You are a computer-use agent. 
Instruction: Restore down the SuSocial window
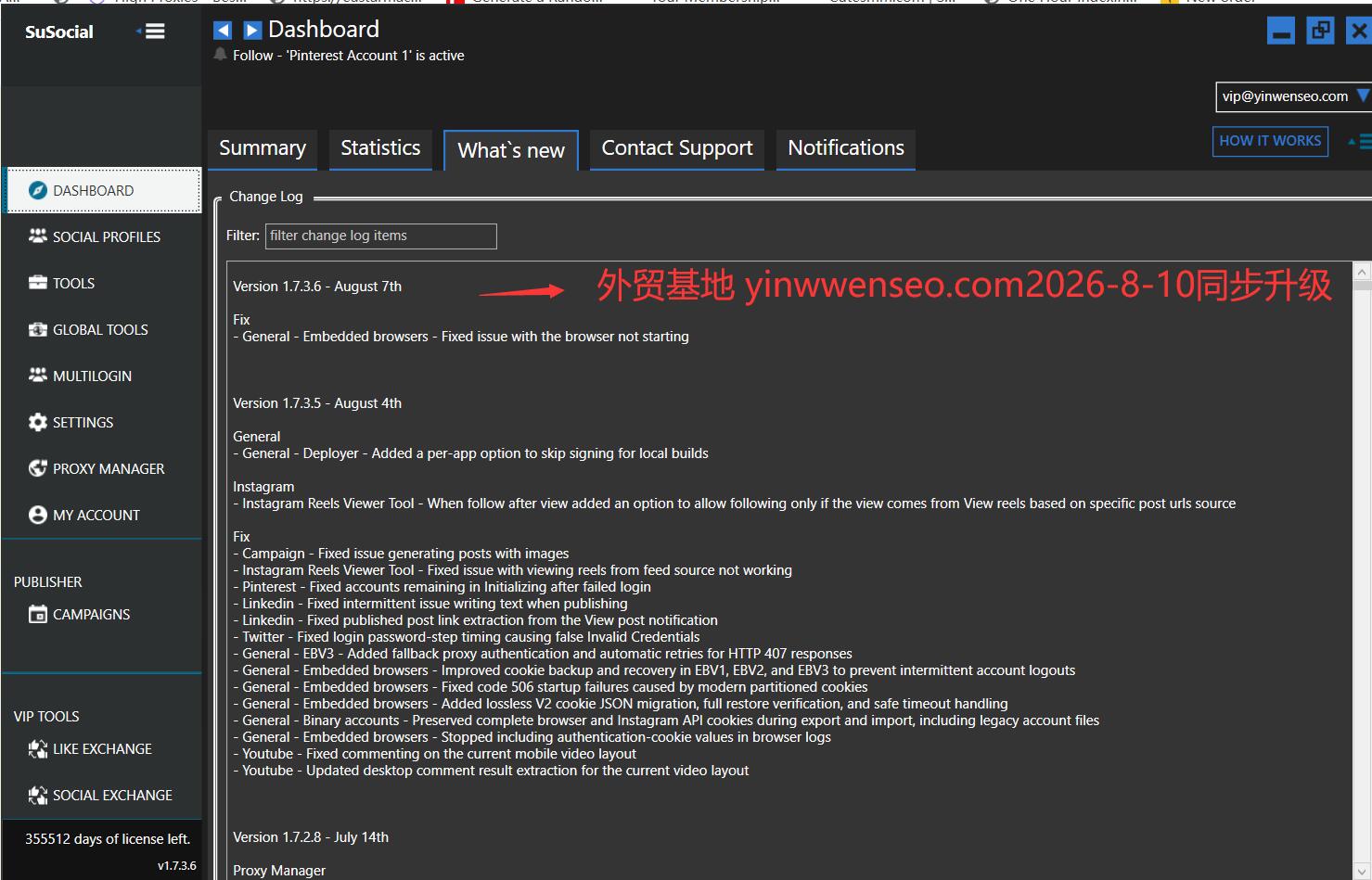pos(1320,31)
